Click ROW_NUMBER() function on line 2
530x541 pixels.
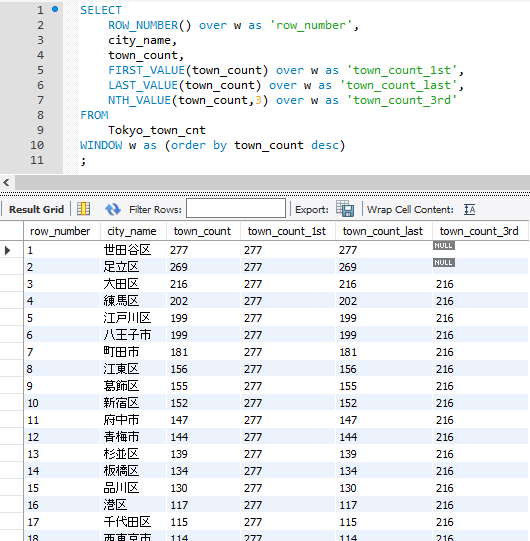click(x=149, y=25)
